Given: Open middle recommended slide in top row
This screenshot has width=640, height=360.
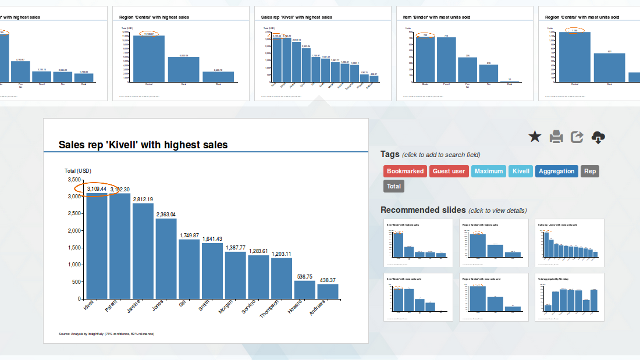Looking at the screenshot, I should click(x=493, y=243).
